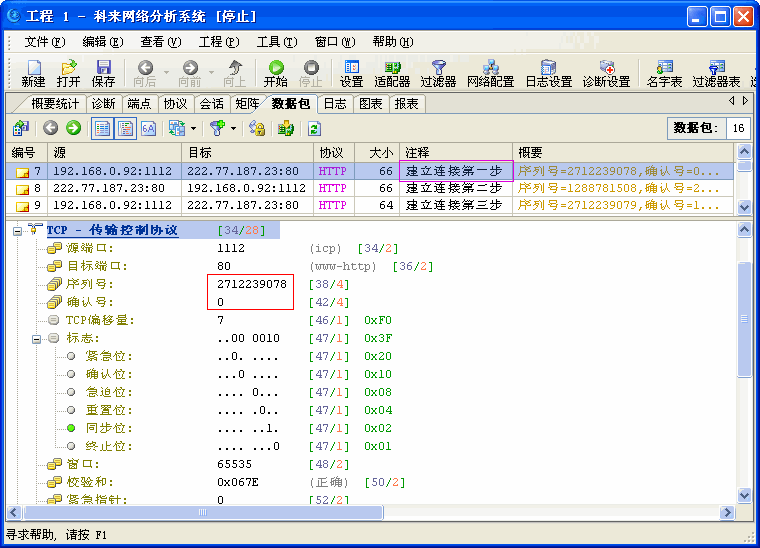Open 网络配置 (Network config) icon

click(x=491, y=74)
